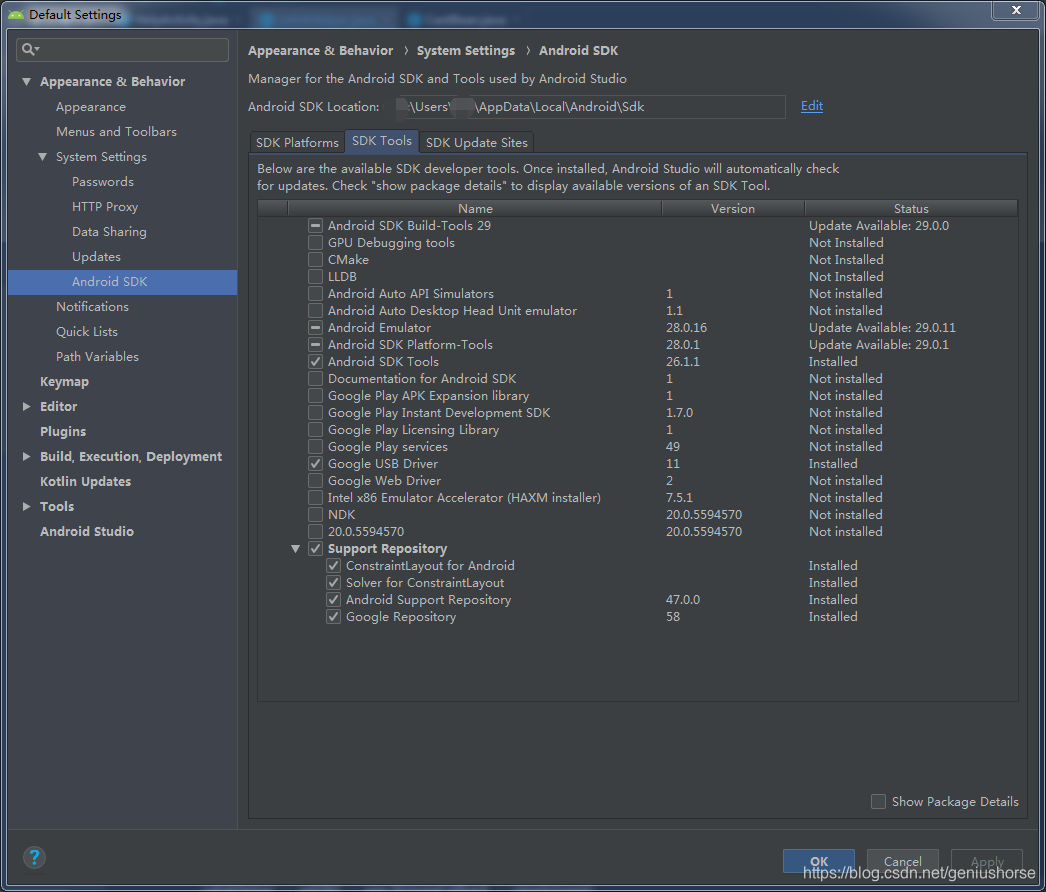
Task: Enable the CMake checkbox
Action: (x=316, y=260)
